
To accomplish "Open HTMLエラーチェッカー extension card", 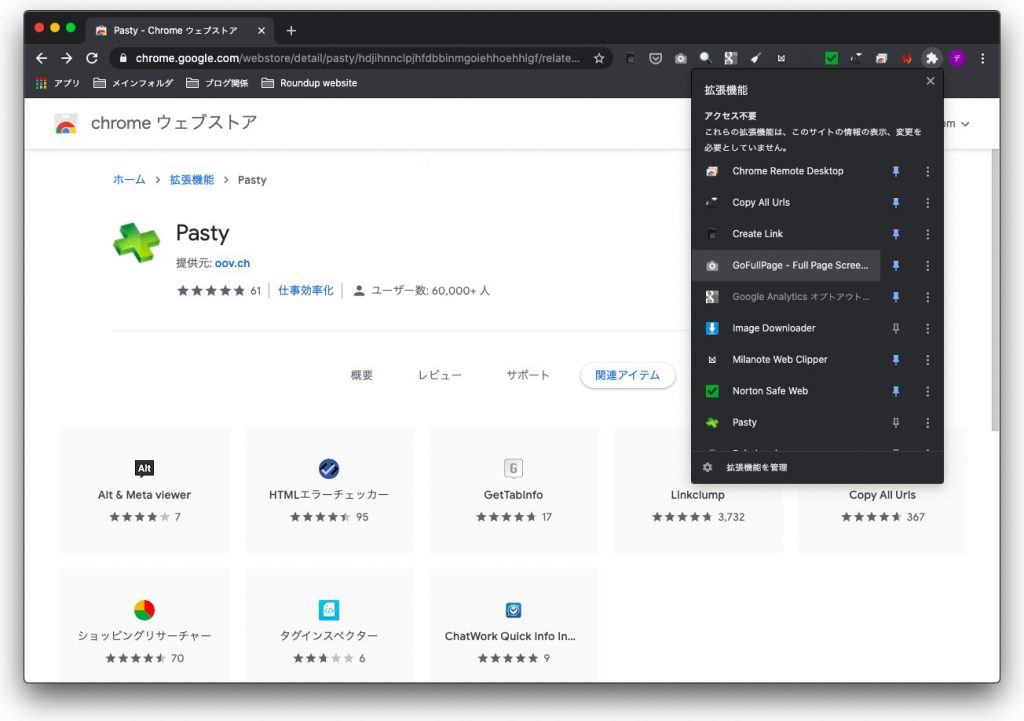I will 329,490.
